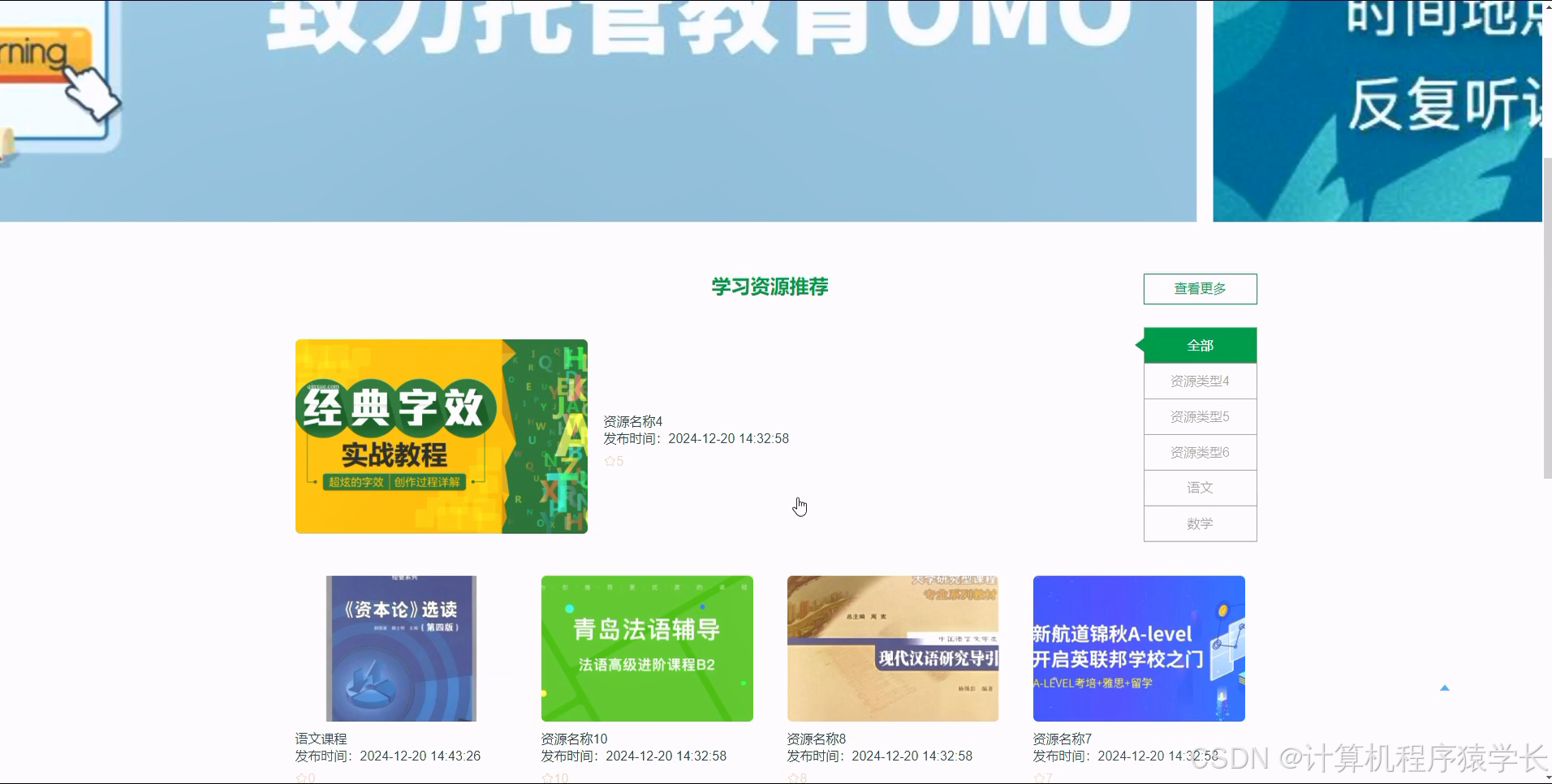Select the 资源类型4 category

click(x=1200, y=381)
